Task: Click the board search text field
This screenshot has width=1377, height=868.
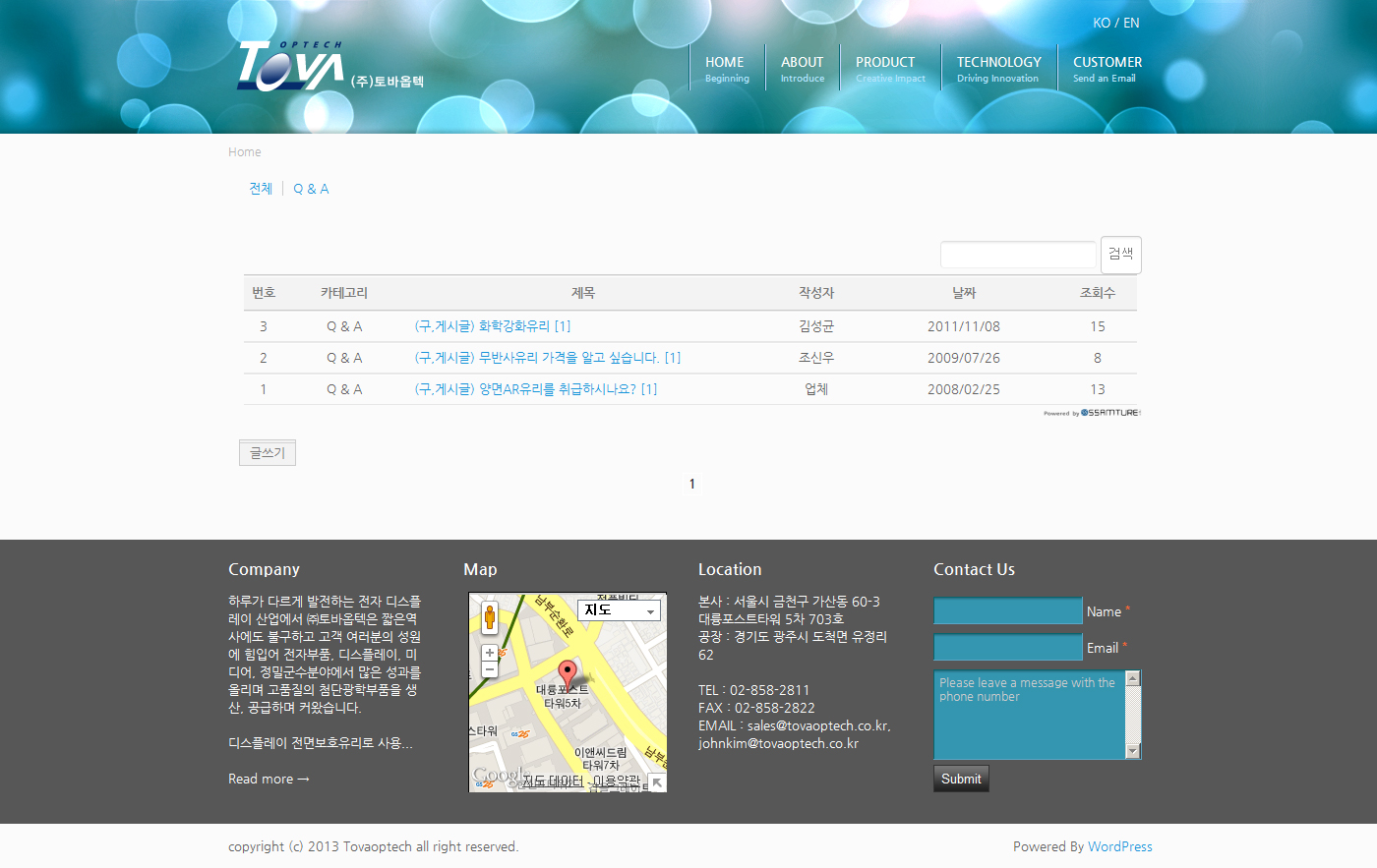Action: (x=1018, y=255)
